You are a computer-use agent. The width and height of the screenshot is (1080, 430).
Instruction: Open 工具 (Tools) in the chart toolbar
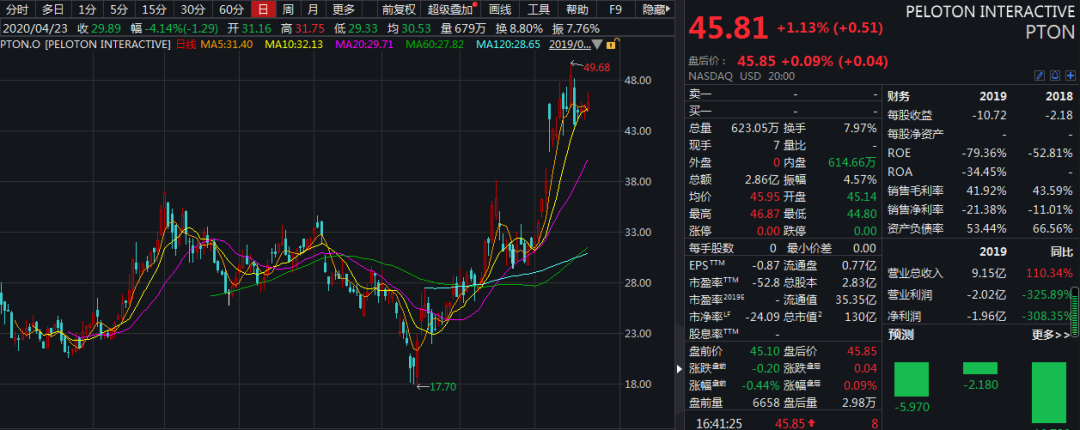(540, 9)
